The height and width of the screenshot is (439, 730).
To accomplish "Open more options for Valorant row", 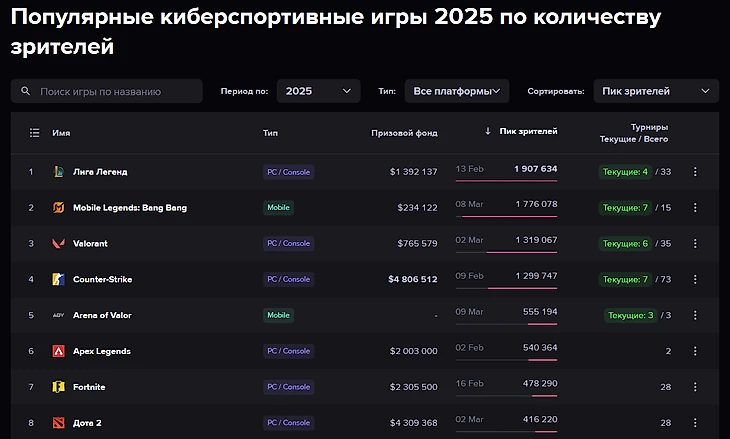I will [x=695, y=243].
